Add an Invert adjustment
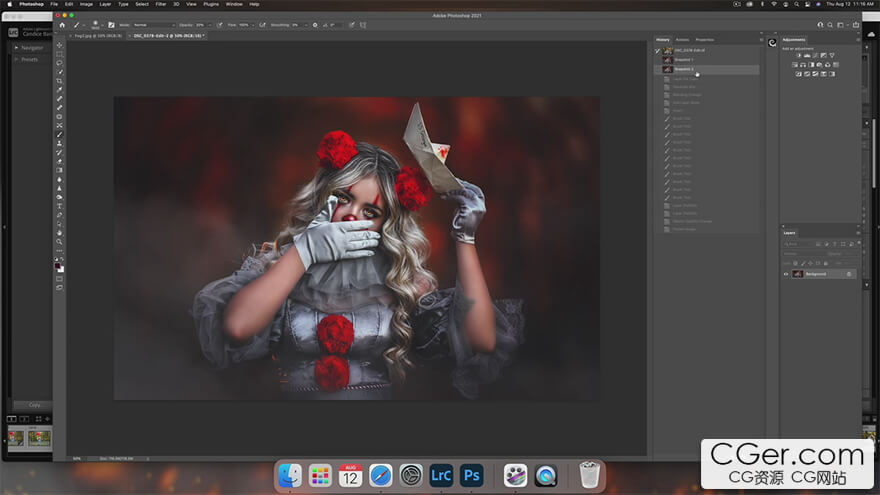This screenshot has height=495, width=880. (799, 74)
